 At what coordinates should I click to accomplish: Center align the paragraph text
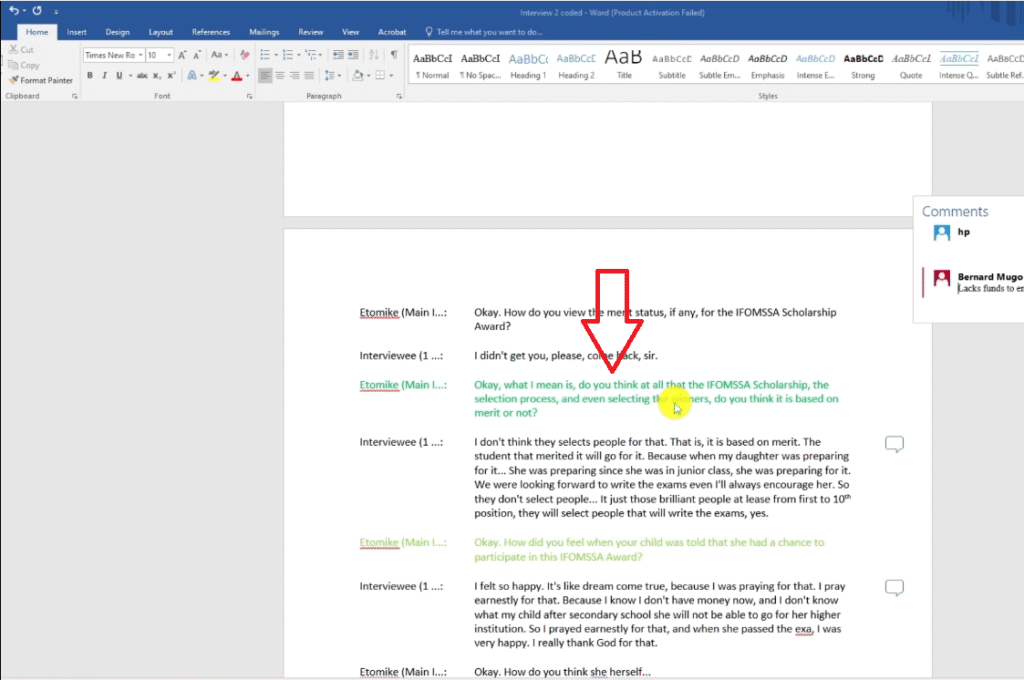pos(281,76)
